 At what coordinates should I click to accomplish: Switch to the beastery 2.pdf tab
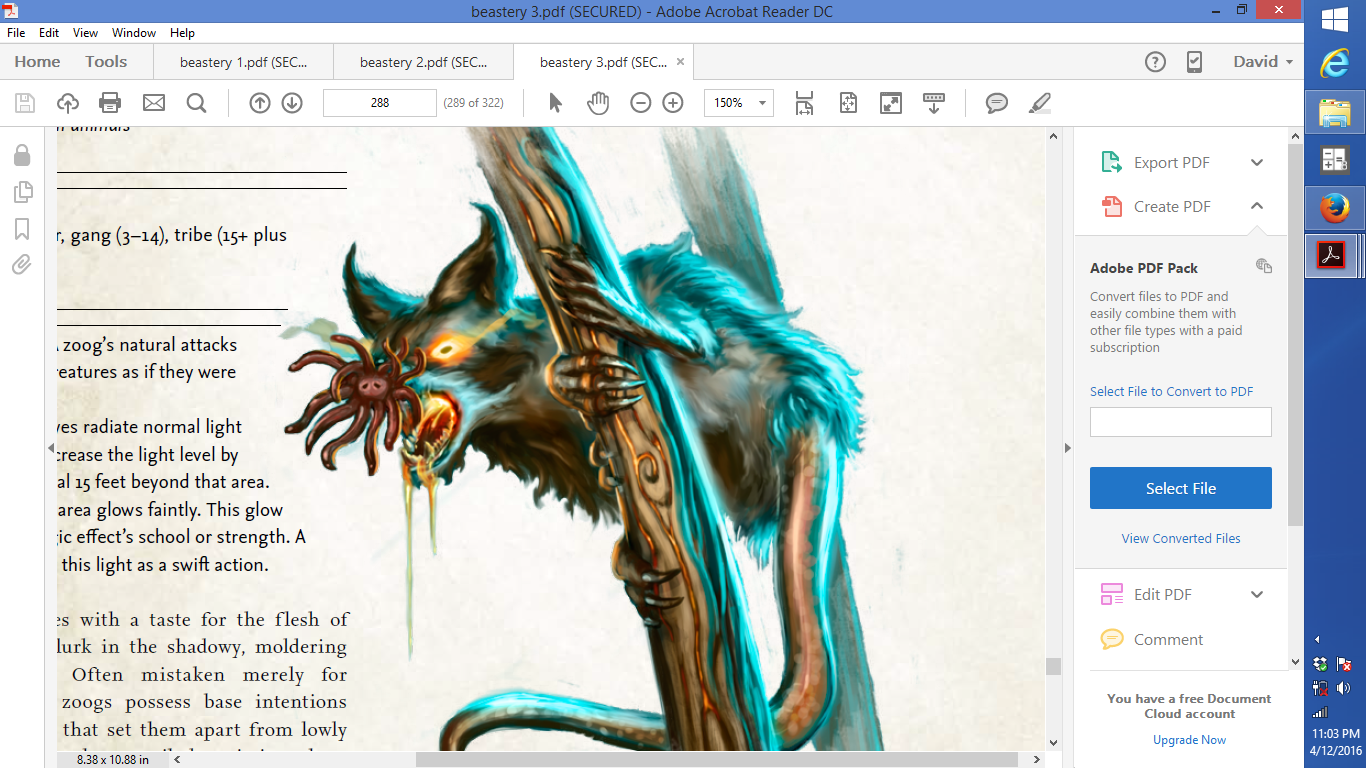[423, 62]
